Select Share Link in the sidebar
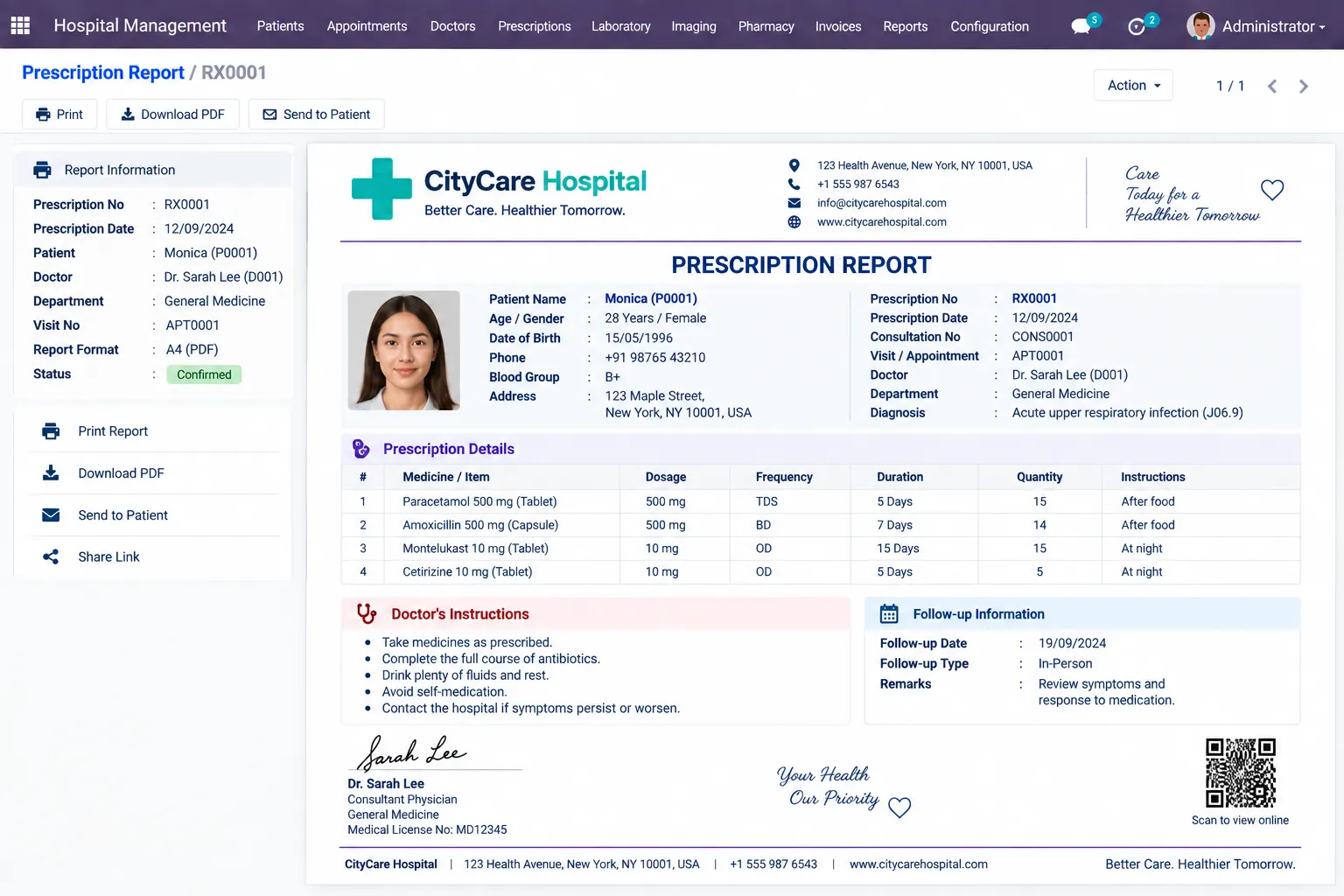The width and height of the screenshot is (1344, 896). point(154,556)
